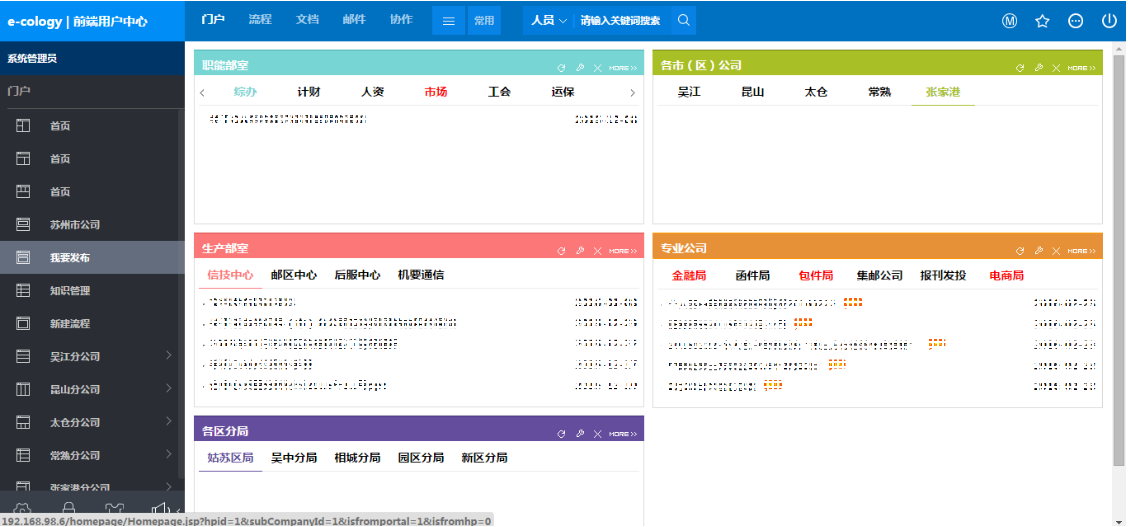1128x527 pixels.
Task: Switch to the 工会 tab
Action: coord(499,92)
